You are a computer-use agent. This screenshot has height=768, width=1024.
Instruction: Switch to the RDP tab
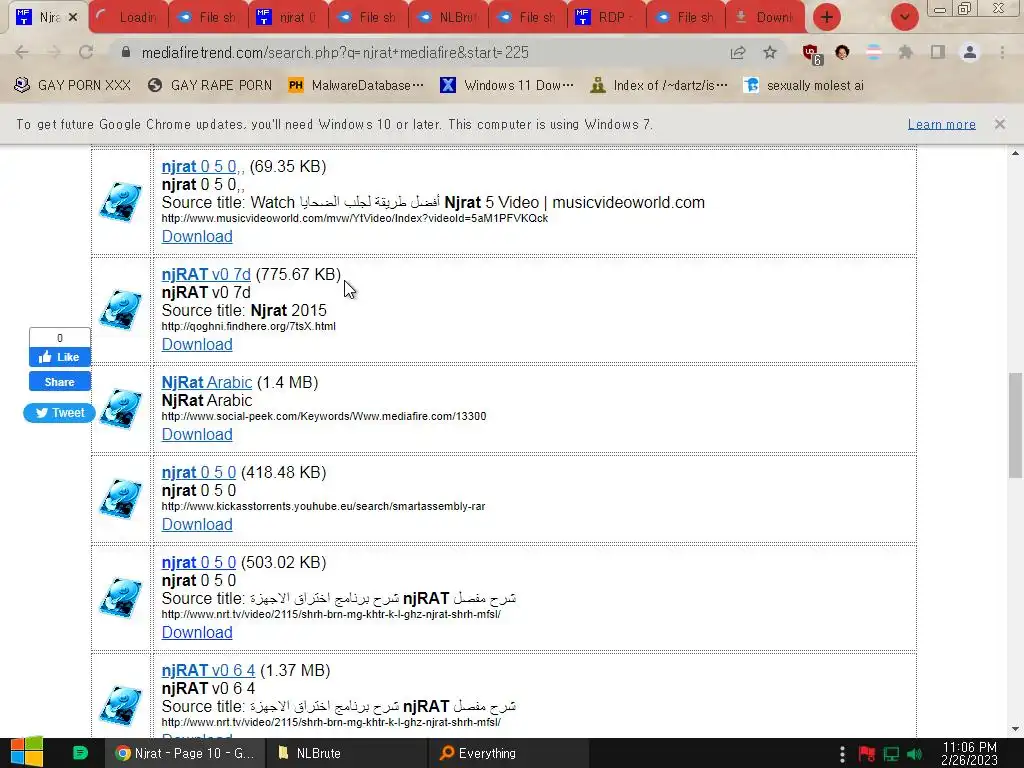608,18
